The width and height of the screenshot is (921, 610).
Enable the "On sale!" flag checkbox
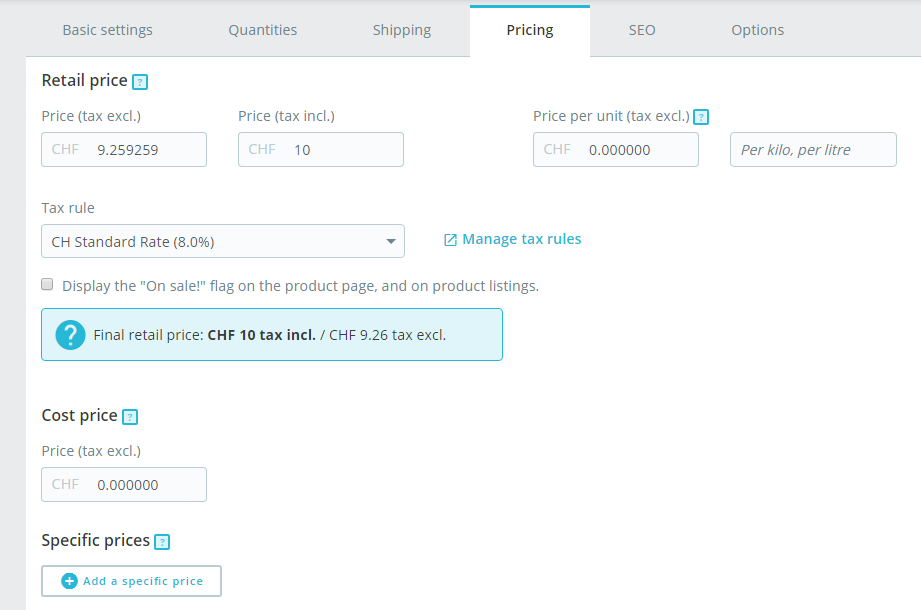point(47,285)
